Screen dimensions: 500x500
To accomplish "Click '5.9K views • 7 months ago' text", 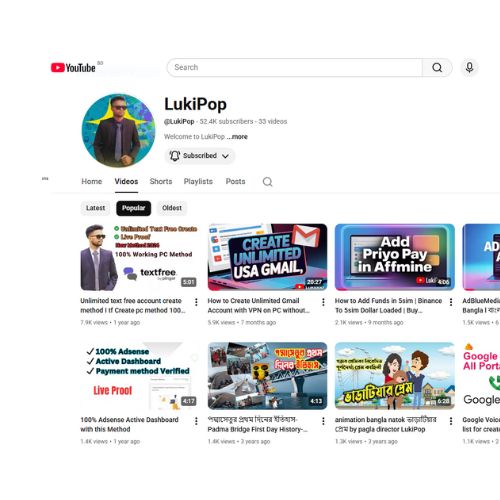I will coord(242,323).
